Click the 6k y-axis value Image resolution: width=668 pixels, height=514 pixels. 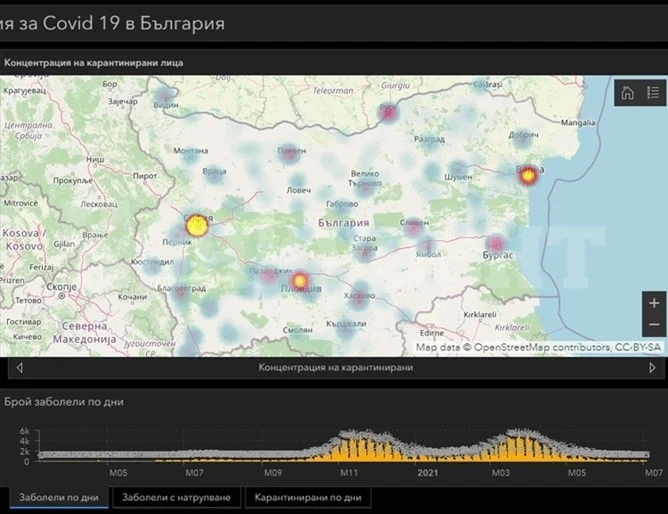[x=24, y=431]
